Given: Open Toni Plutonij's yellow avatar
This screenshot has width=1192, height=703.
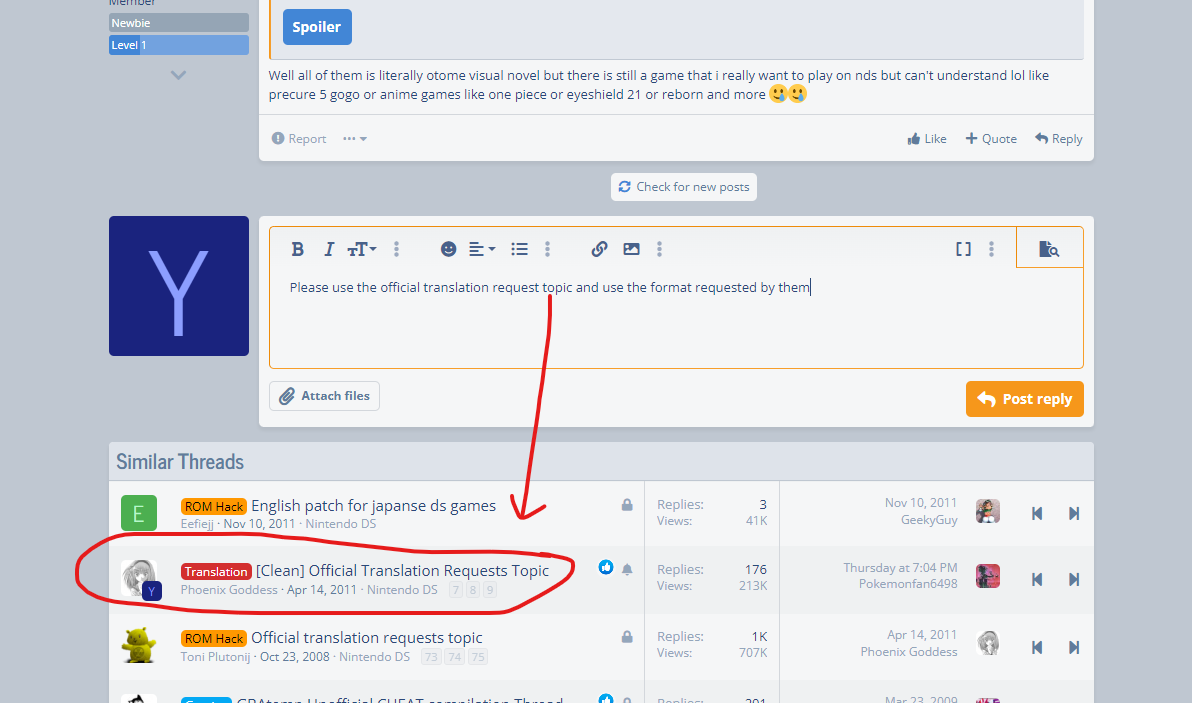Looking at the screenshot, I should coord(138,645).
